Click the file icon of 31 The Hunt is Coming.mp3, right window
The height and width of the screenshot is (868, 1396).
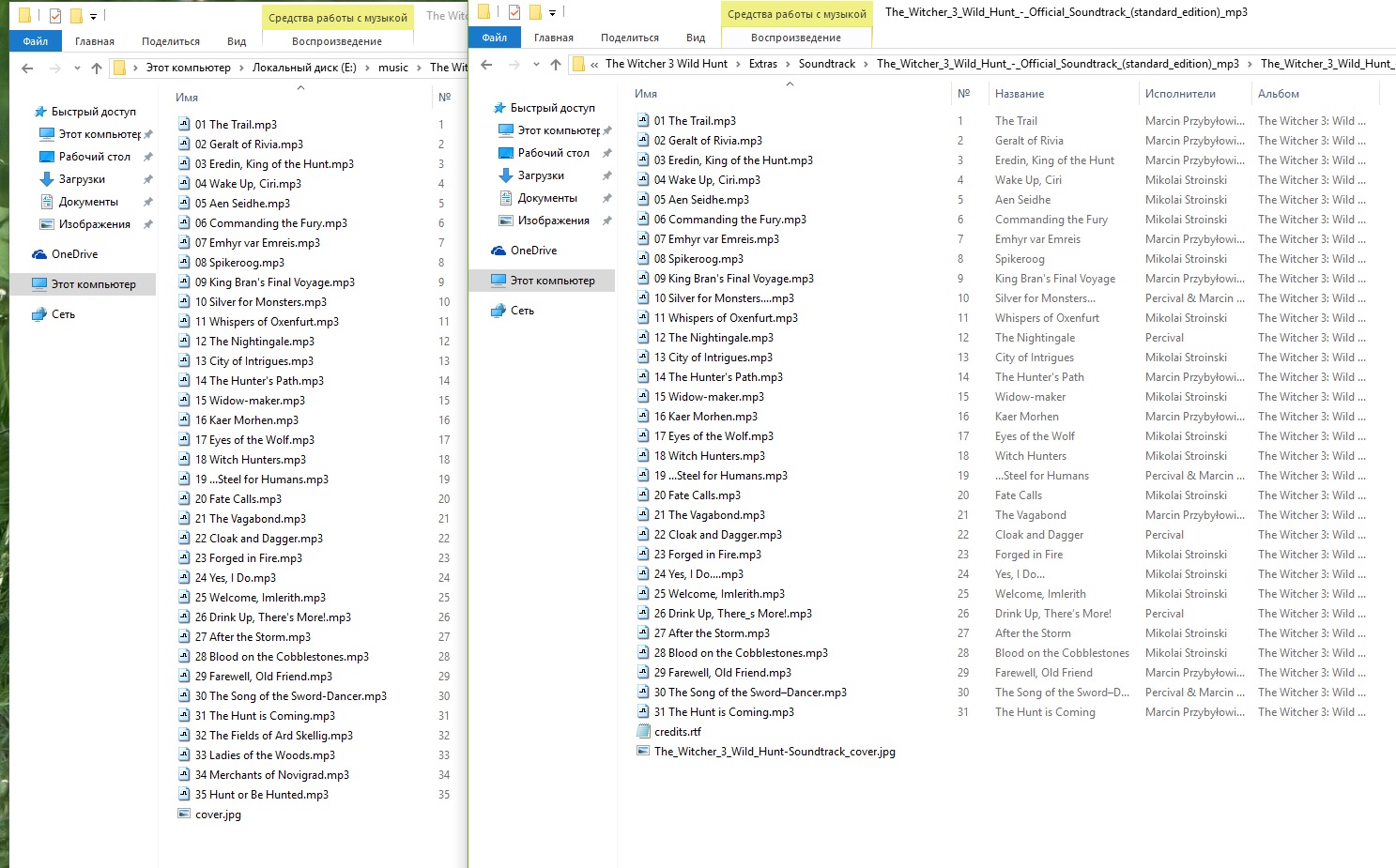coord(643,712)
